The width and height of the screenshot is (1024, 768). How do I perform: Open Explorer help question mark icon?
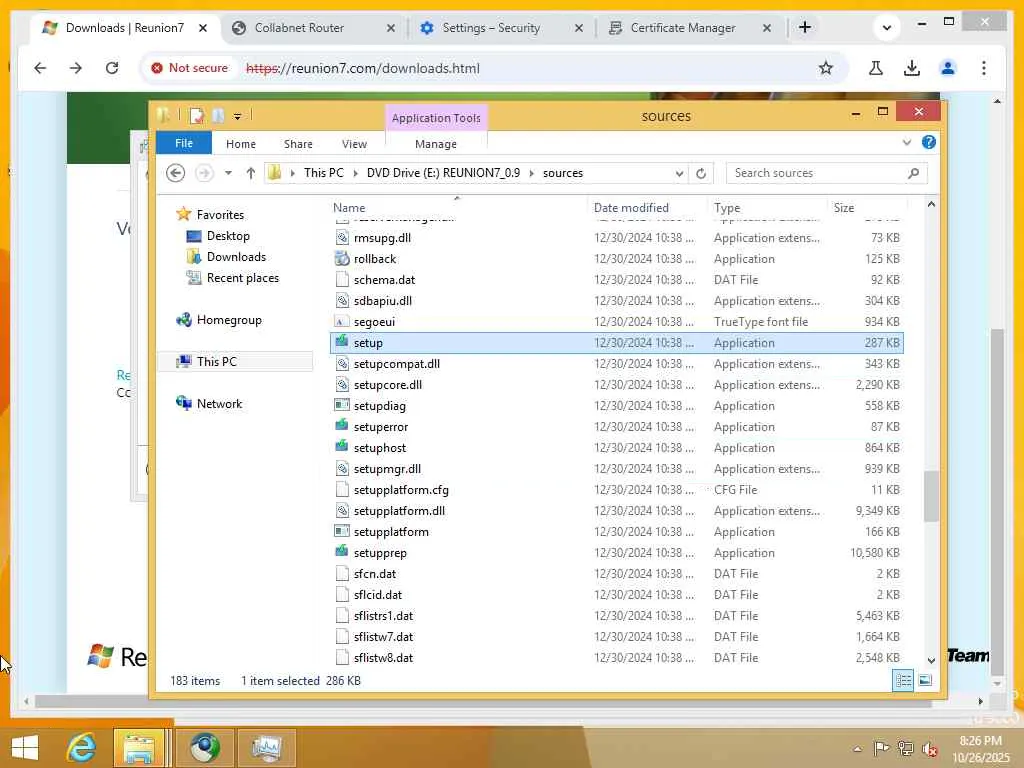(x=929, y=142)
